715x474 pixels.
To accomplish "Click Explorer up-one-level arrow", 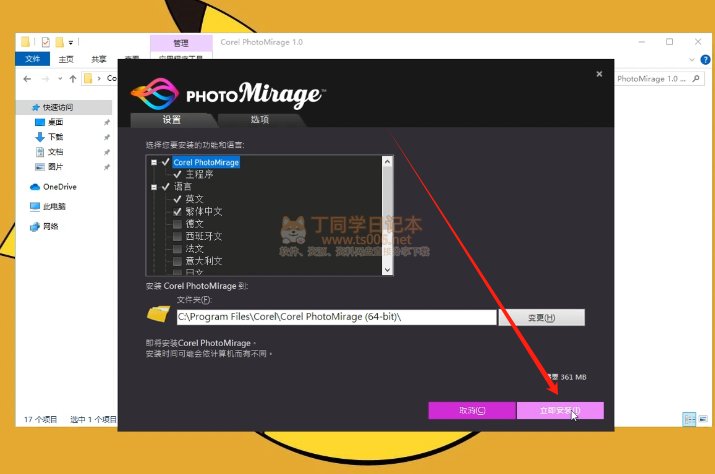I will coord(73,79).
